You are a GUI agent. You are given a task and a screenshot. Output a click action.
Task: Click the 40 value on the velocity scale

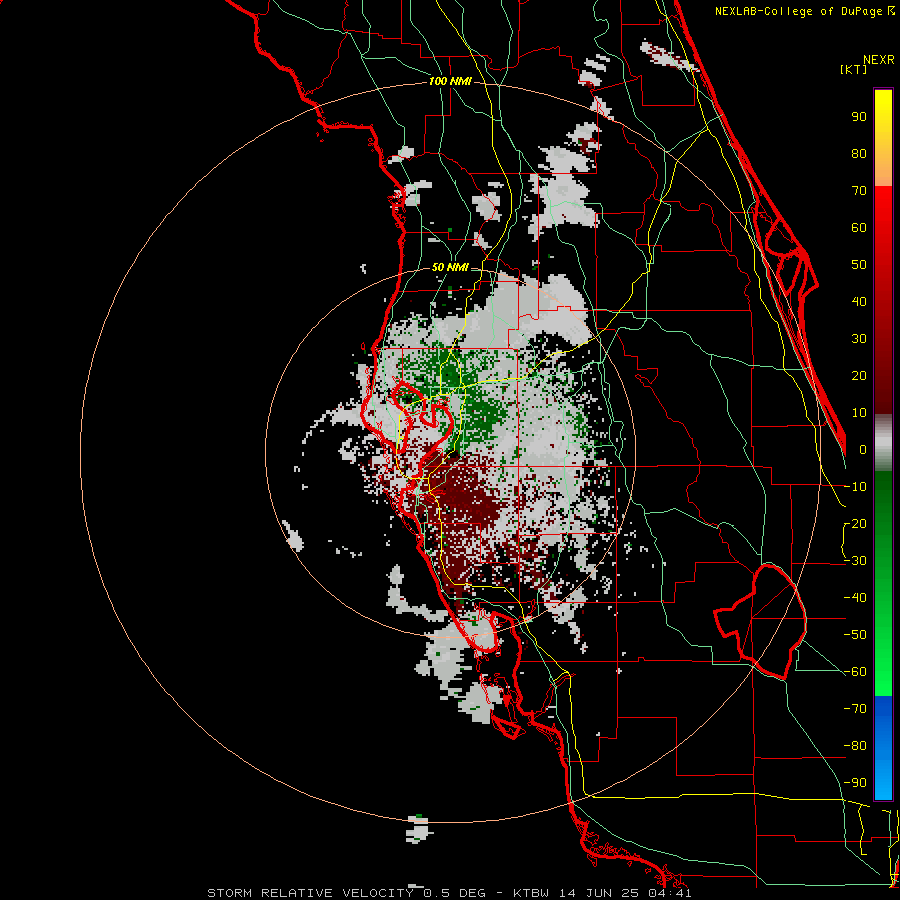[x=859, y=301]
